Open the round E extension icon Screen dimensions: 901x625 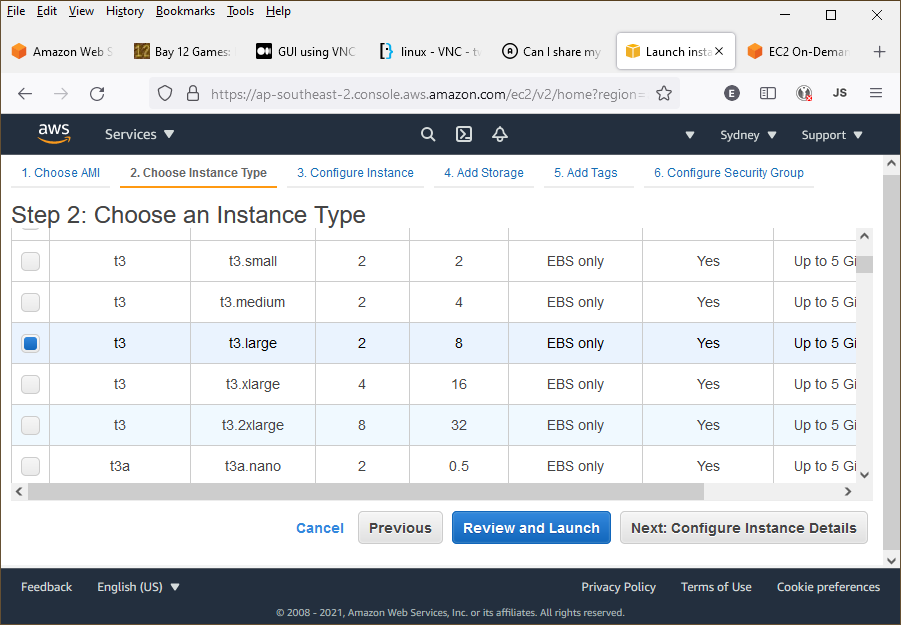click(x=731, y=93)
